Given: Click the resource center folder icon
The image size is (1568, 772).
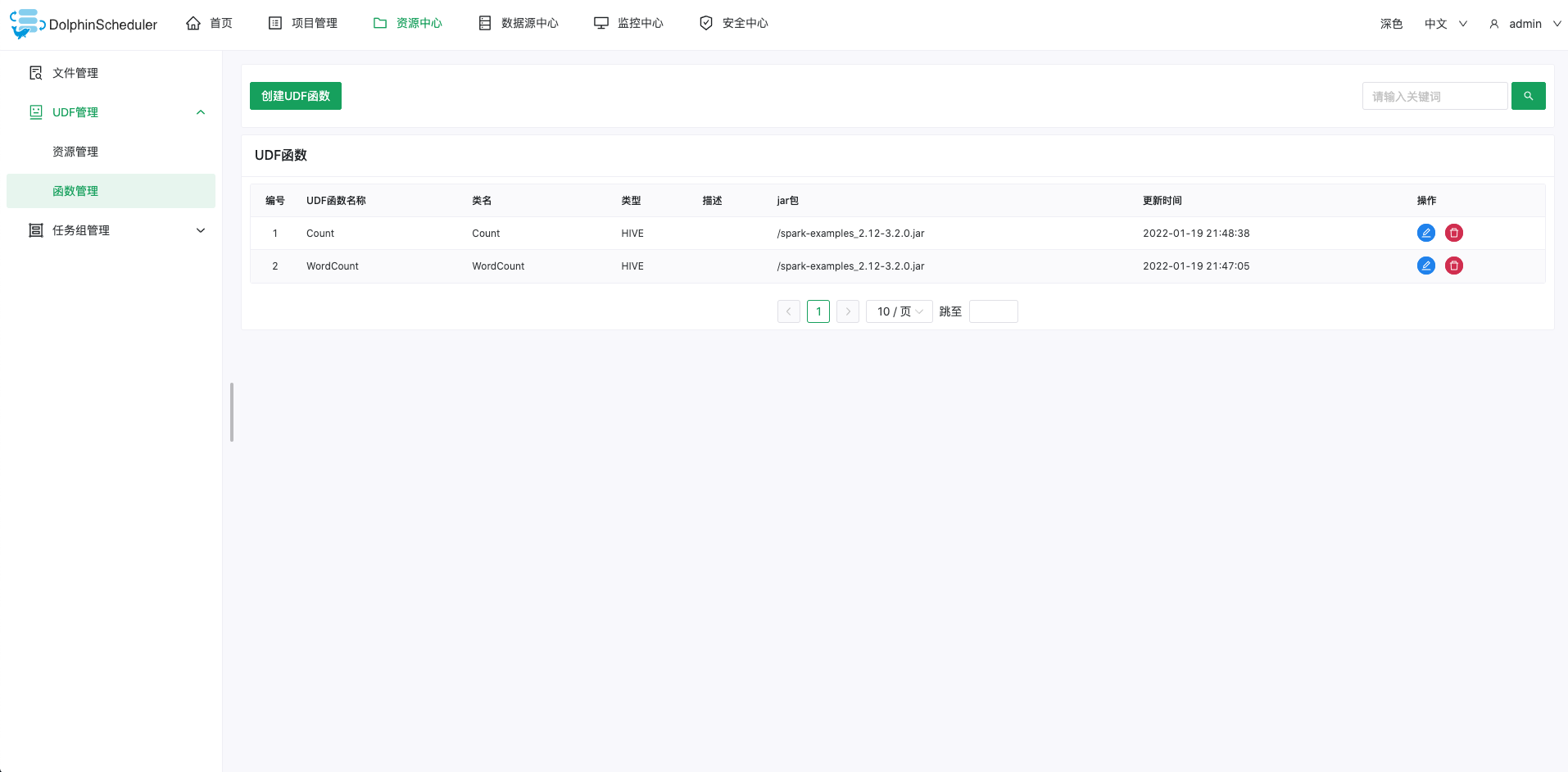Looking at the screenshot, I should coord(380,23).
